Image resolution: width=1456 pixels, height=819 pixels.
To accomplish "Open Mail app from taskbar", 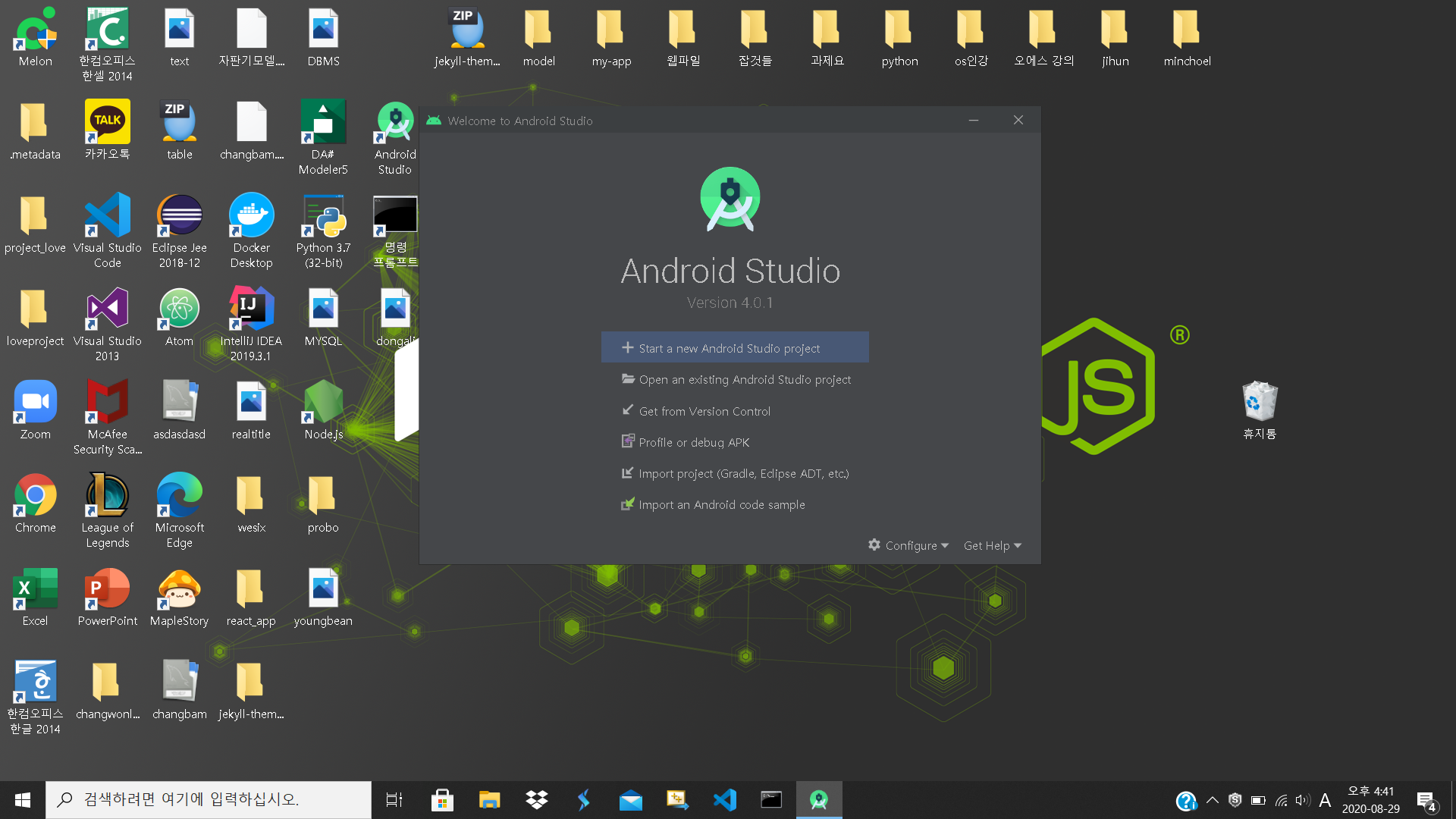I will (x=631, y=800).
